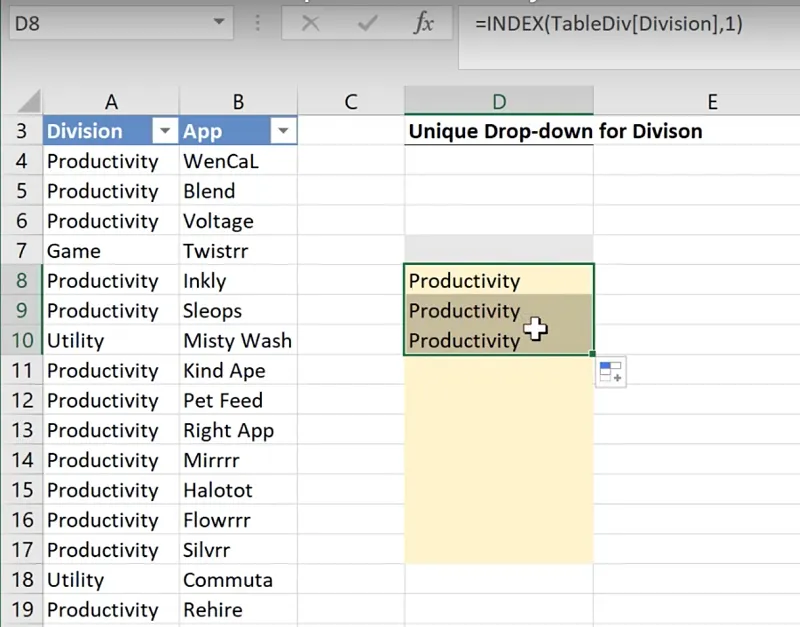Click the Unique Drop-down for Divison heading

(555, 131)
